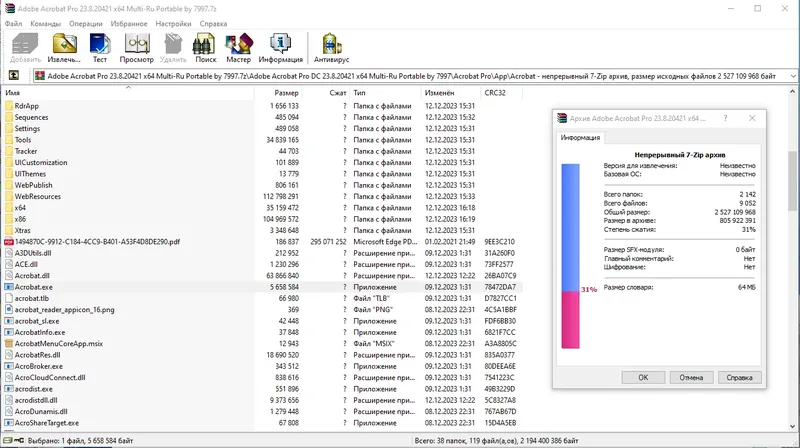The width and height of the screenshot is (800, 448).
Task: Sort by the Тип column header
Action: 386,93
